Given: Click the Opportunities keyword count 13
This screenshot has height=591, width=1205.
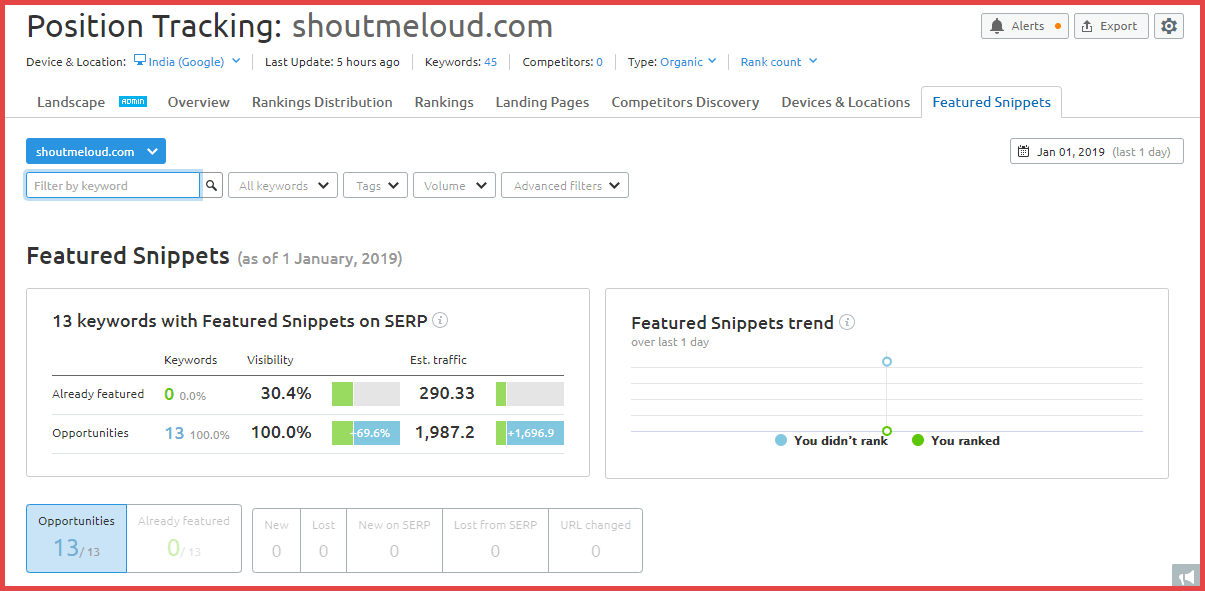Looking at the screenshot, I should 174,433.
